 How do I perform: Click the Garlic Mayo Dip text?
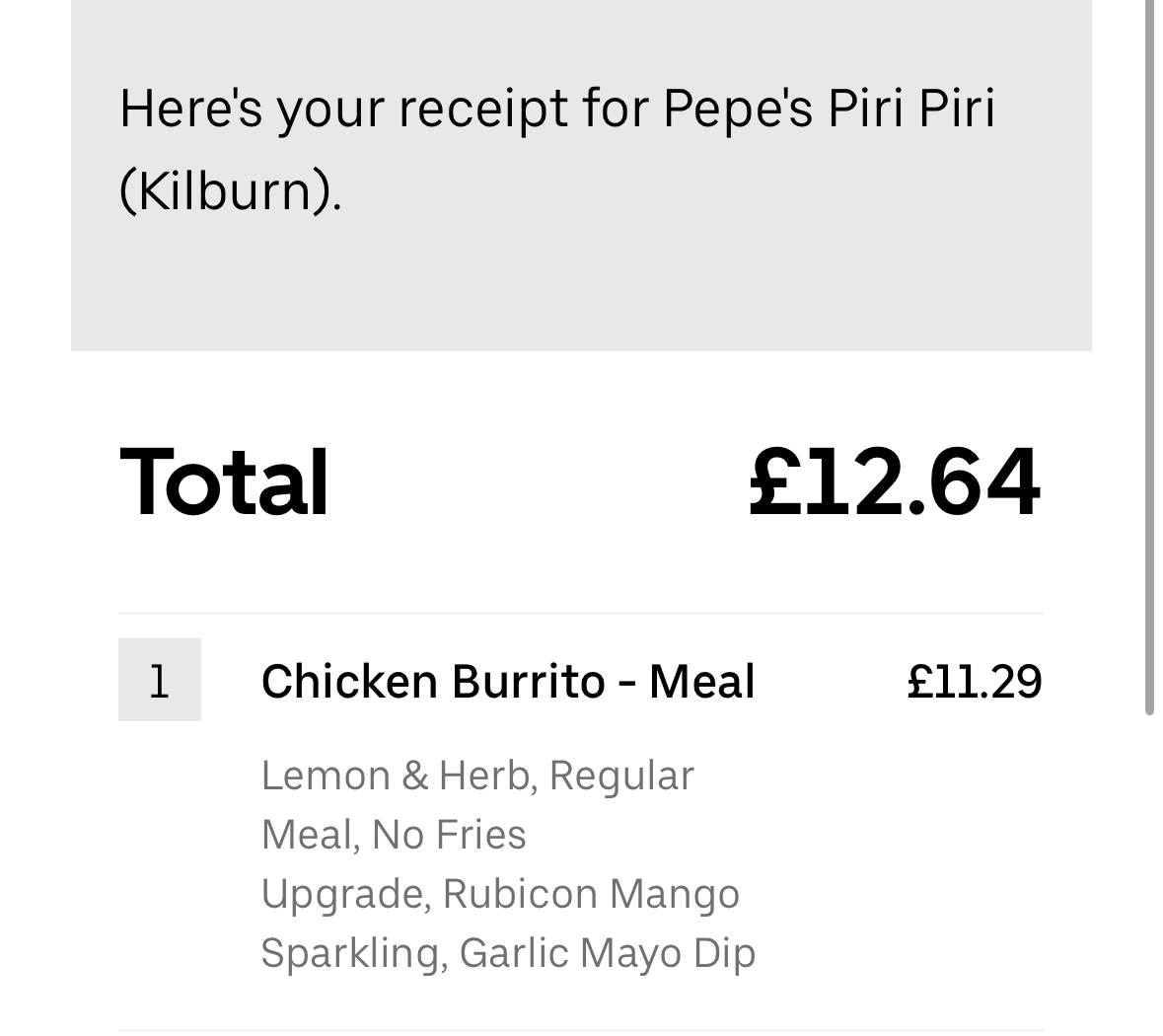608,953
